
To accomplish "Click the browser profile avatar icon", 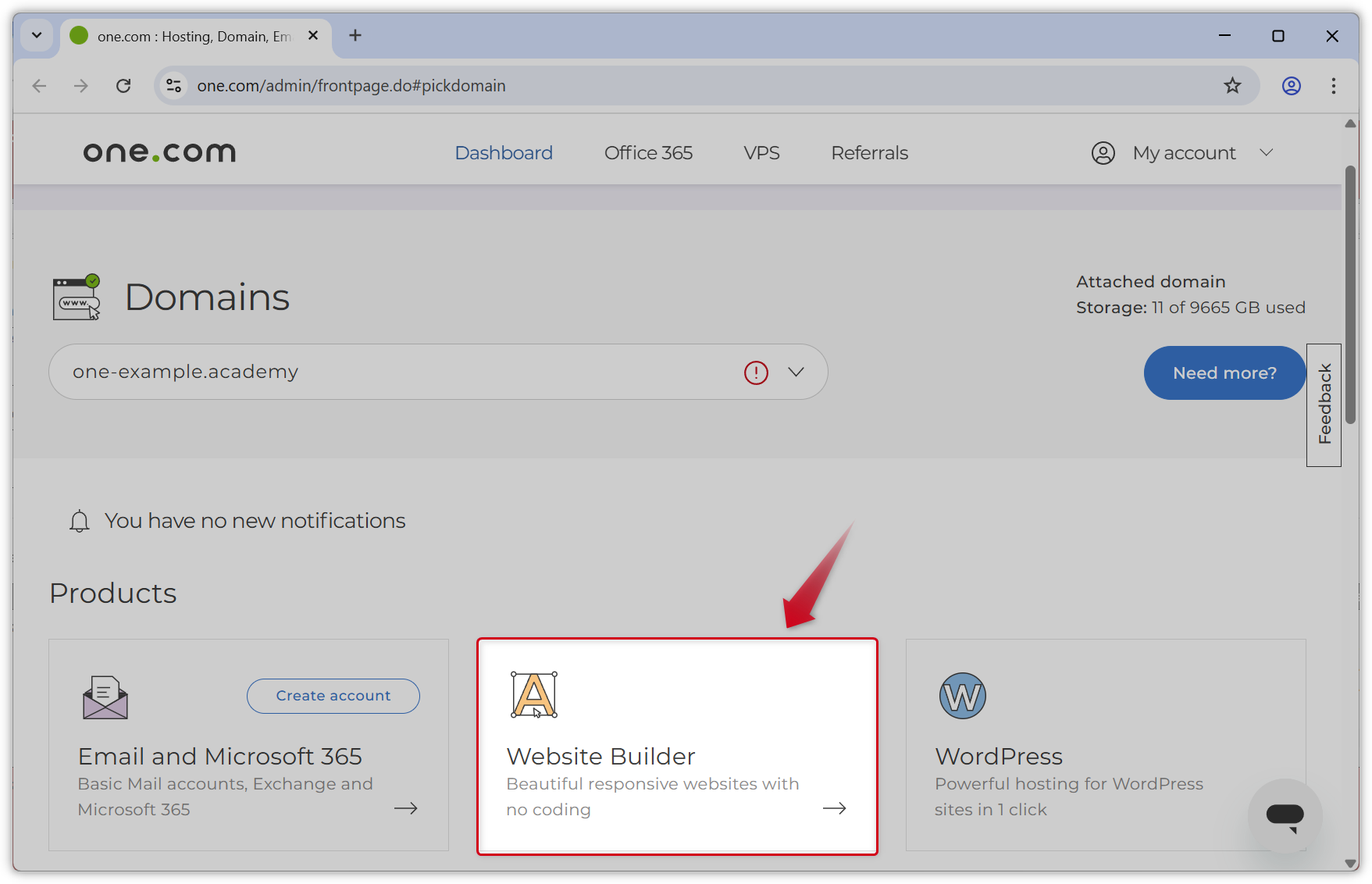I will point(1291,86).
